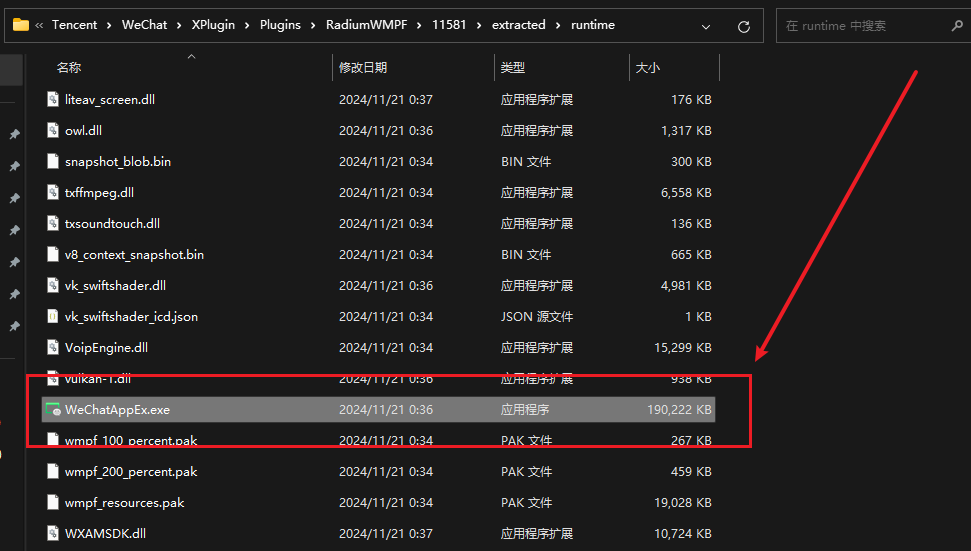
Task: Click the 190,222 KB size cell
Action: coord(679,409)
